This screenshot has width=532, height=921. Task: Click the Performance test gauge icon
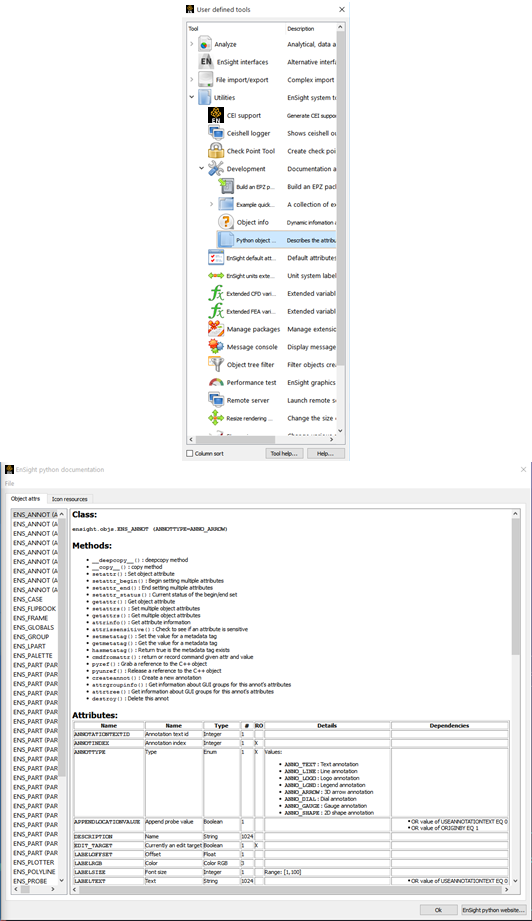point(216,382)
